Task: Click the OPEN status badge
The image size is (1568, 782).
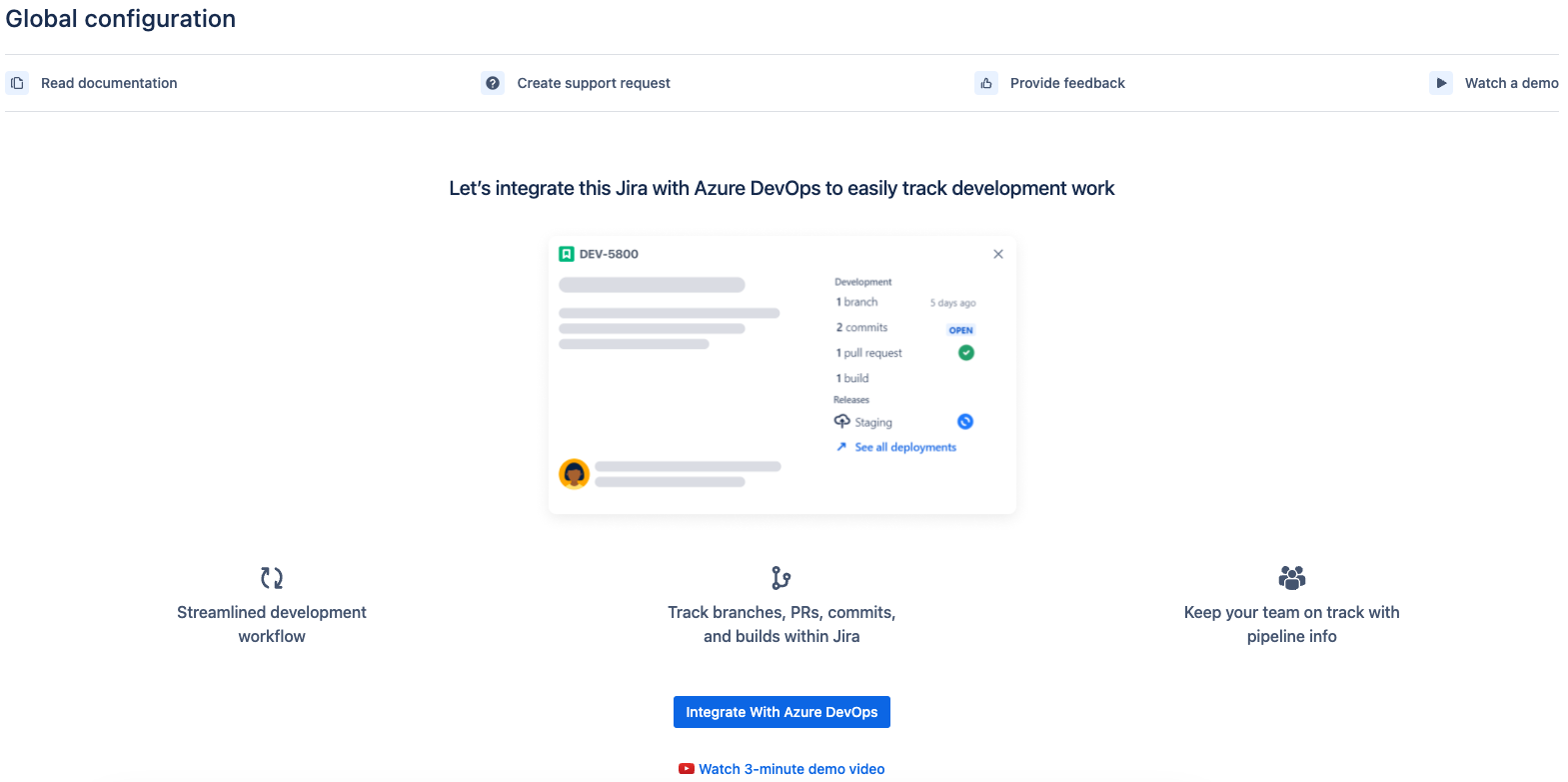Action: pos(960,330)
